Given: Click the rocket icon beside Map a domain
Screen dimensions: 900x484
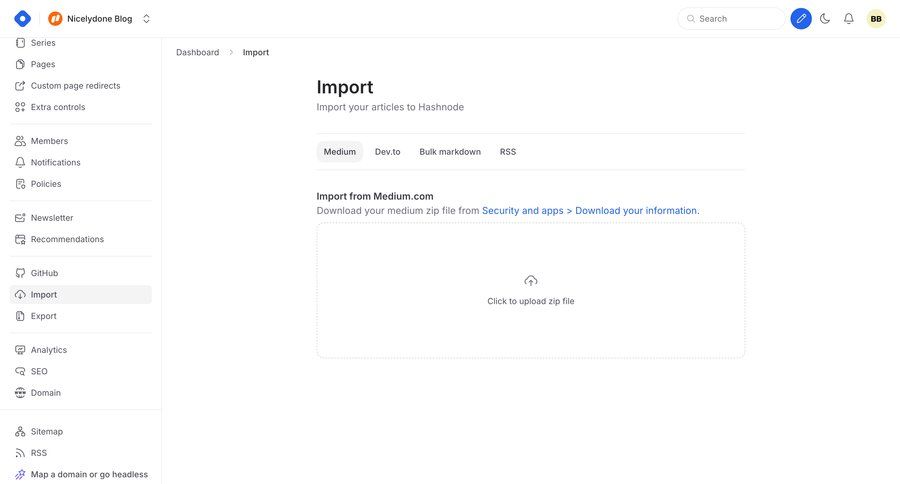Looking at the screenshot, I should [x=20, y=474].
